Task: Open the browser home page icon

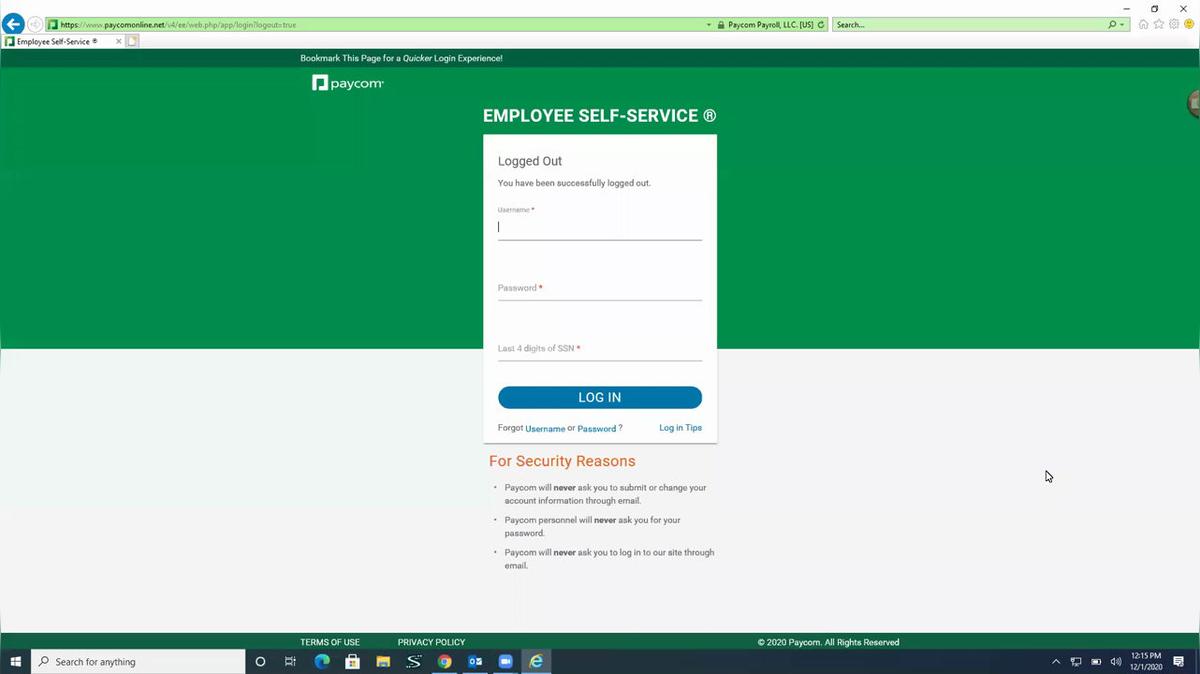Action: coord(1143,24)
